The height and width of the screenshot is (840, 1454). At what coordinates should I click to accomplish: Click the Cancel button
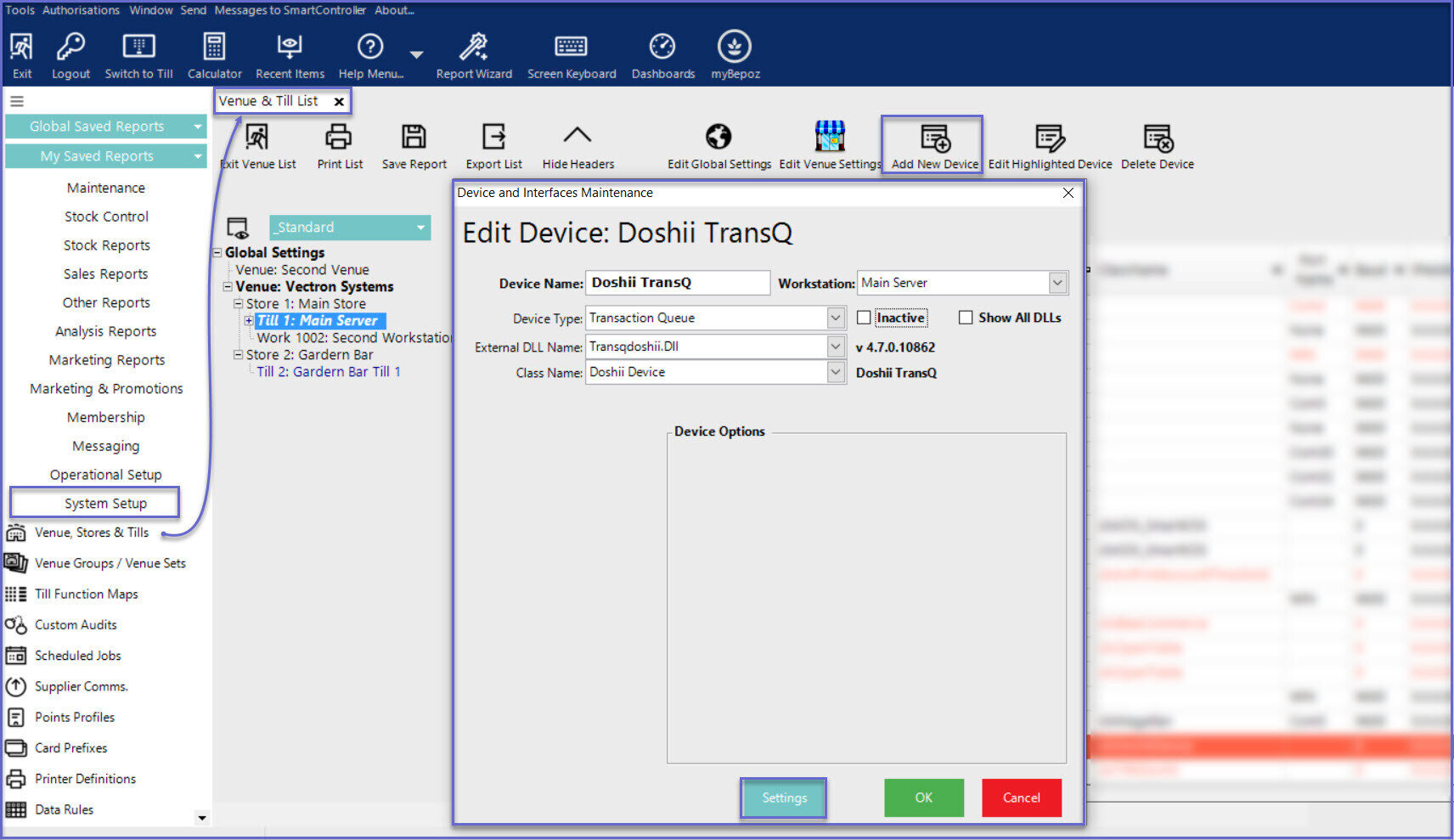click(x=1022, y=798)
